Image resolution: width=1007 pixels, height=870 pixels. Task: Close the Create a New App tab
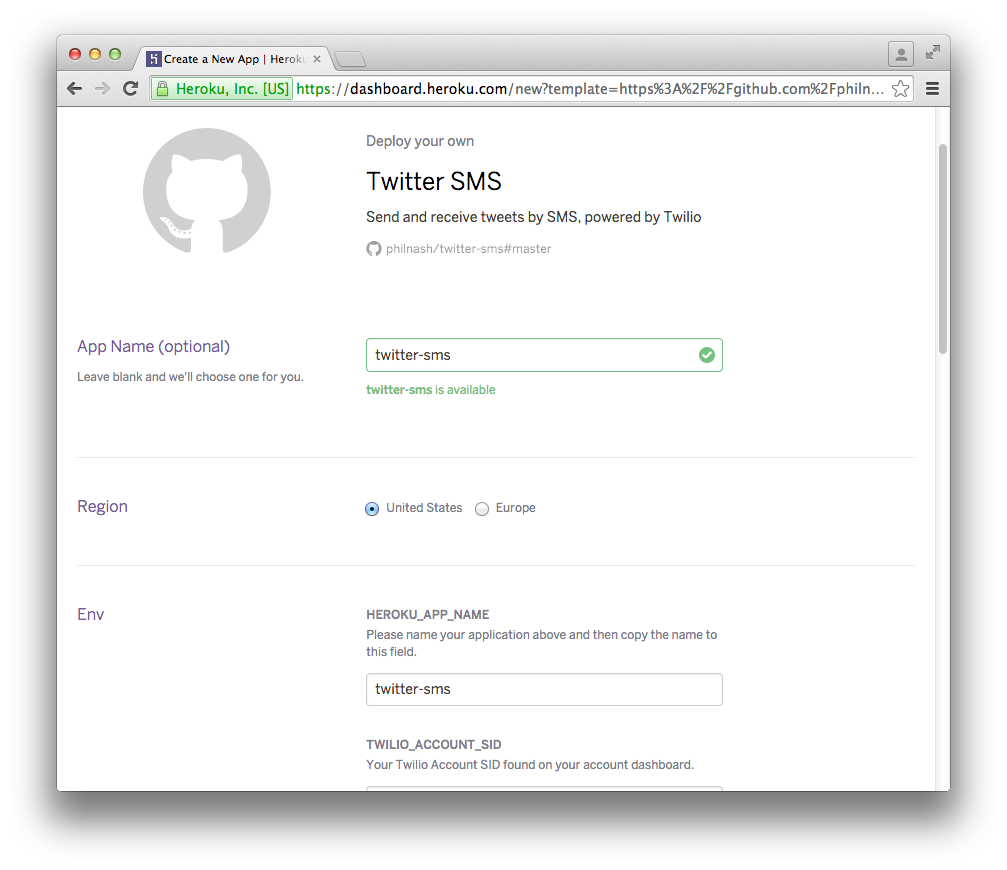(317, 59)
